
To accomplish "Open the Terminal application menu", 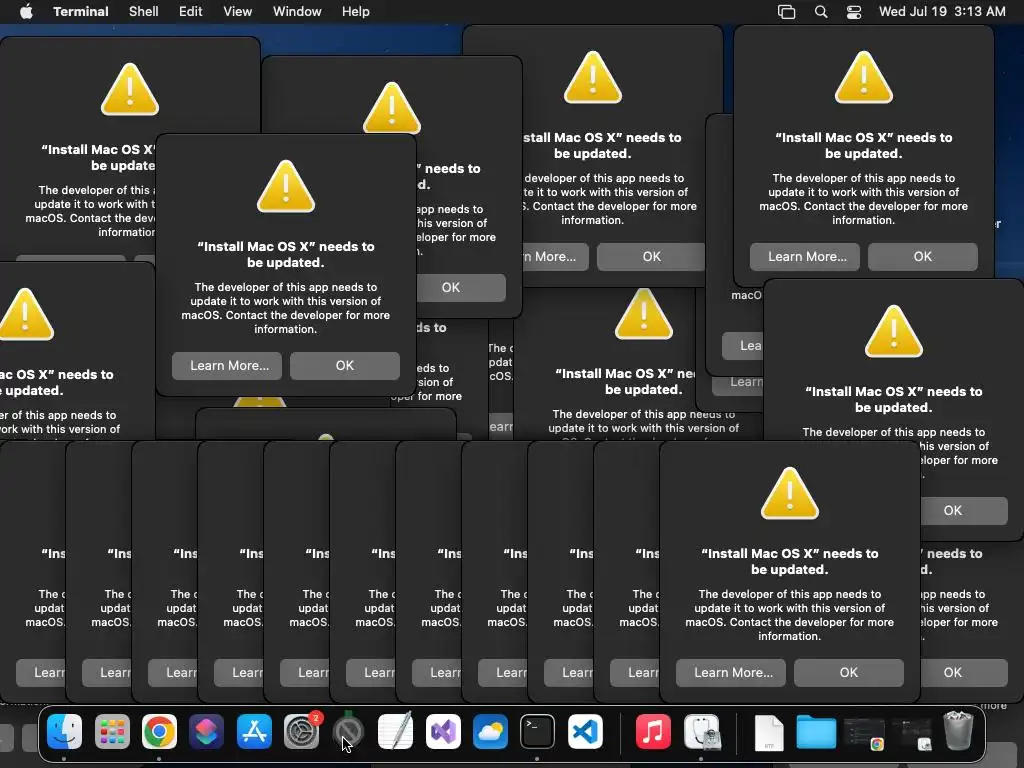I will (81, 11).
